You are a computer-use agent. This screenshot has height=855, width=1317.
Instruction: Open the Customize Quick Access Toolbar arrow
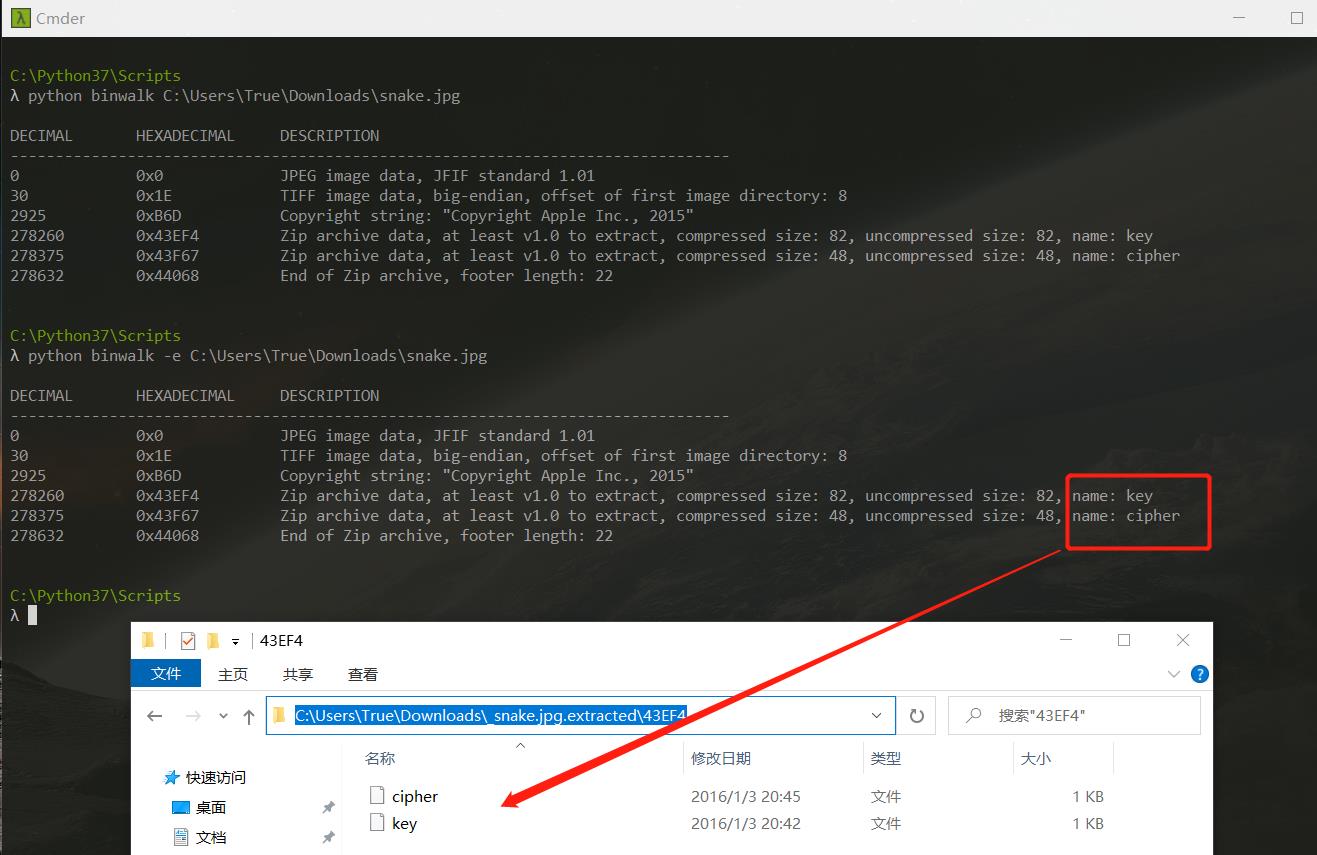pyautogui.click(x=236, y=642)
